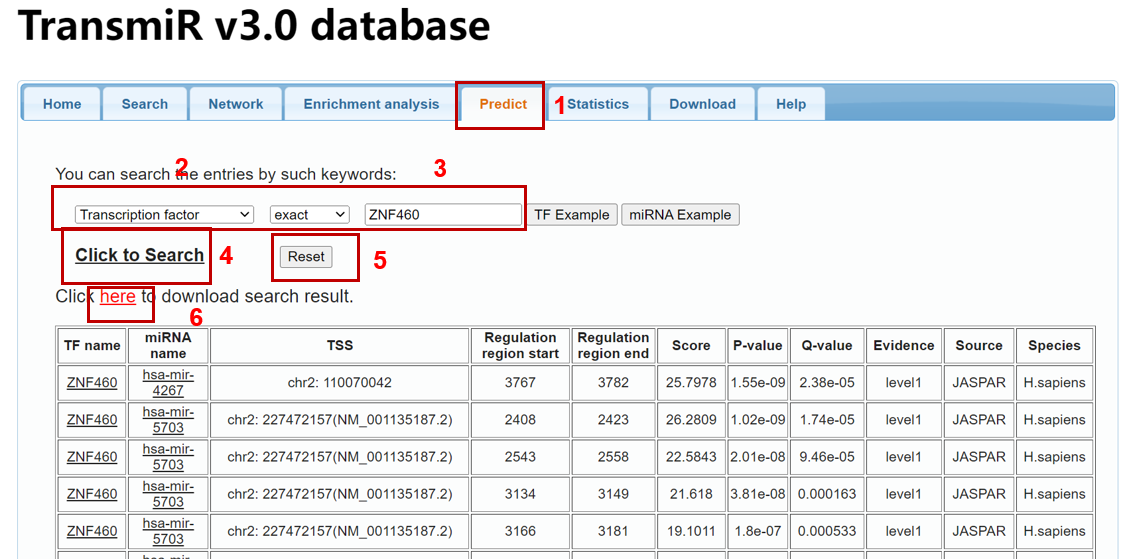Click the red here download link
Viewport: 1125px width, 559px height.
click(118, 296)
